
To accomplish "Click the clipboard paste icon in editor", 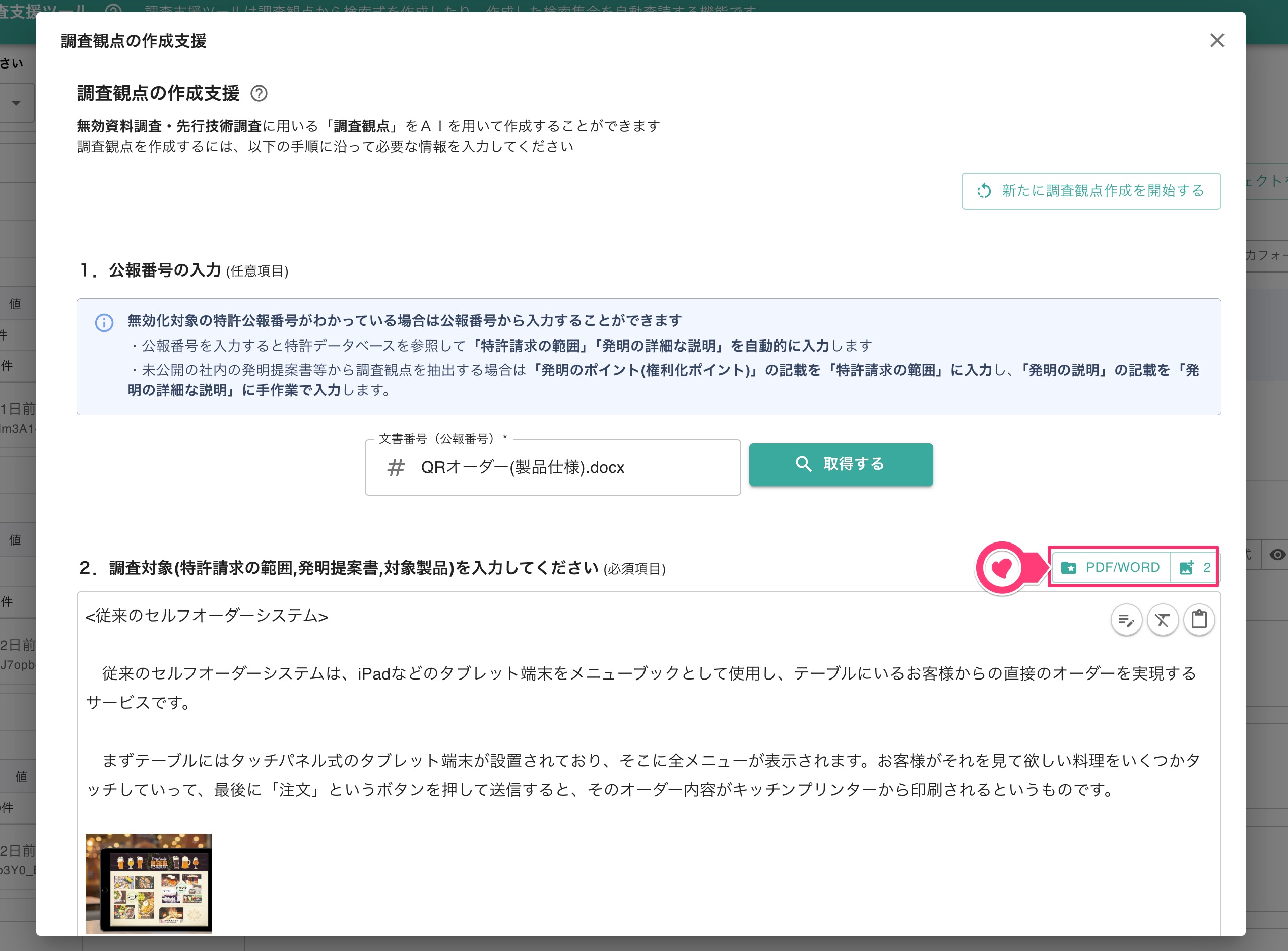I will pyautogui.click(x=1199, y=620).
